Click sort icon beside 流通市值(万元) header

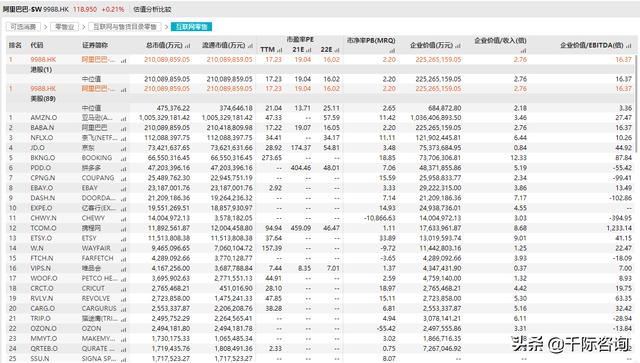click(250, 46)
